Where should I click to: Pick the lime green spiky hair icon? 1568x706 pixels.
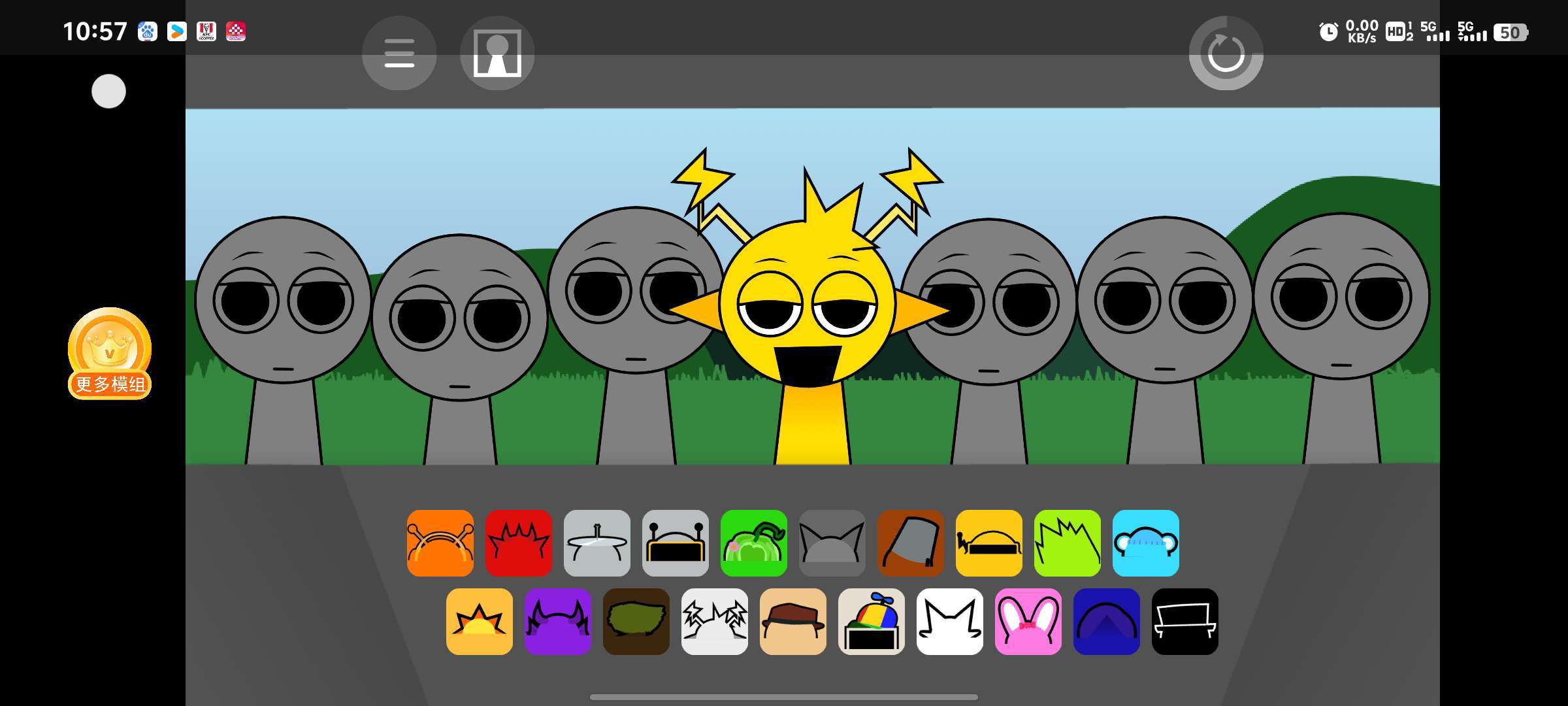coord(1067,543)
